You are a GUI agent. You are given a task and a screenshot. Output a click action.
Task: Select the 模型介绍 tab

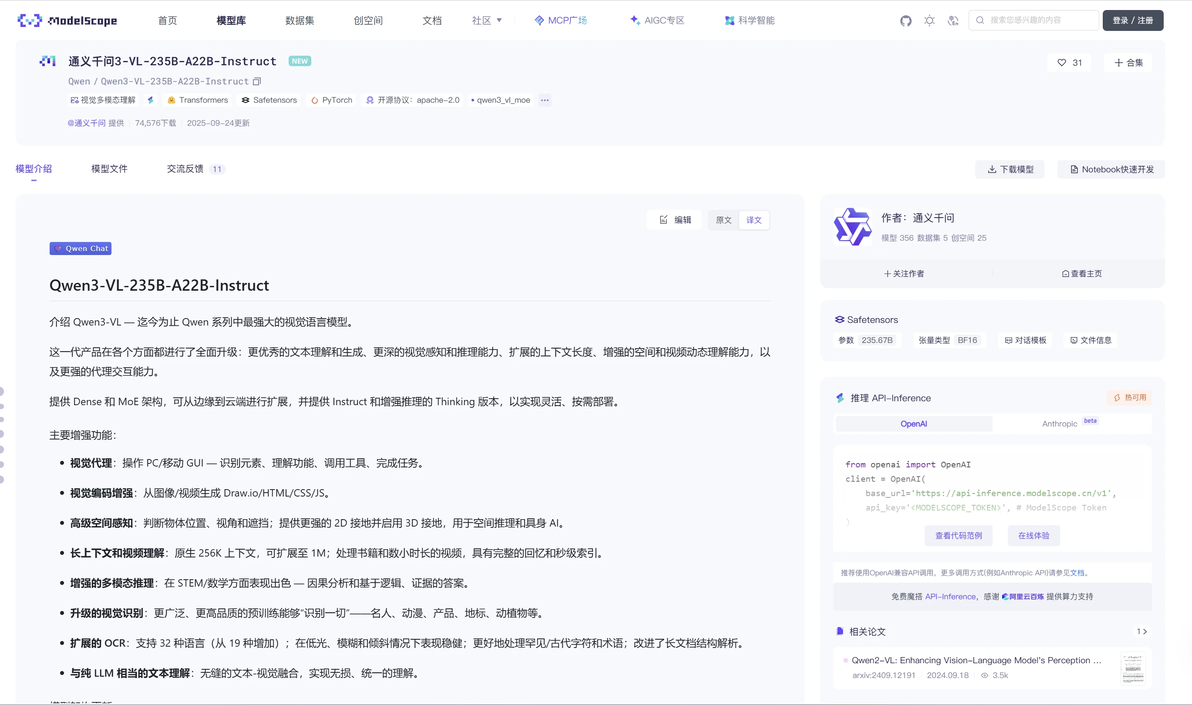(33, 169)
